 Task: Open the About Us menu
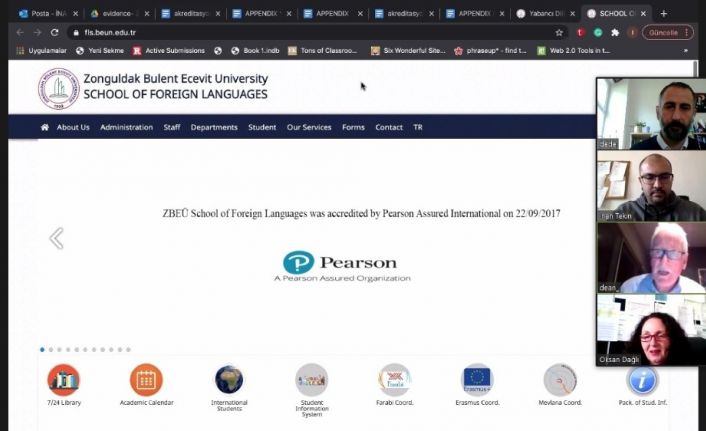tap(73, 127)
